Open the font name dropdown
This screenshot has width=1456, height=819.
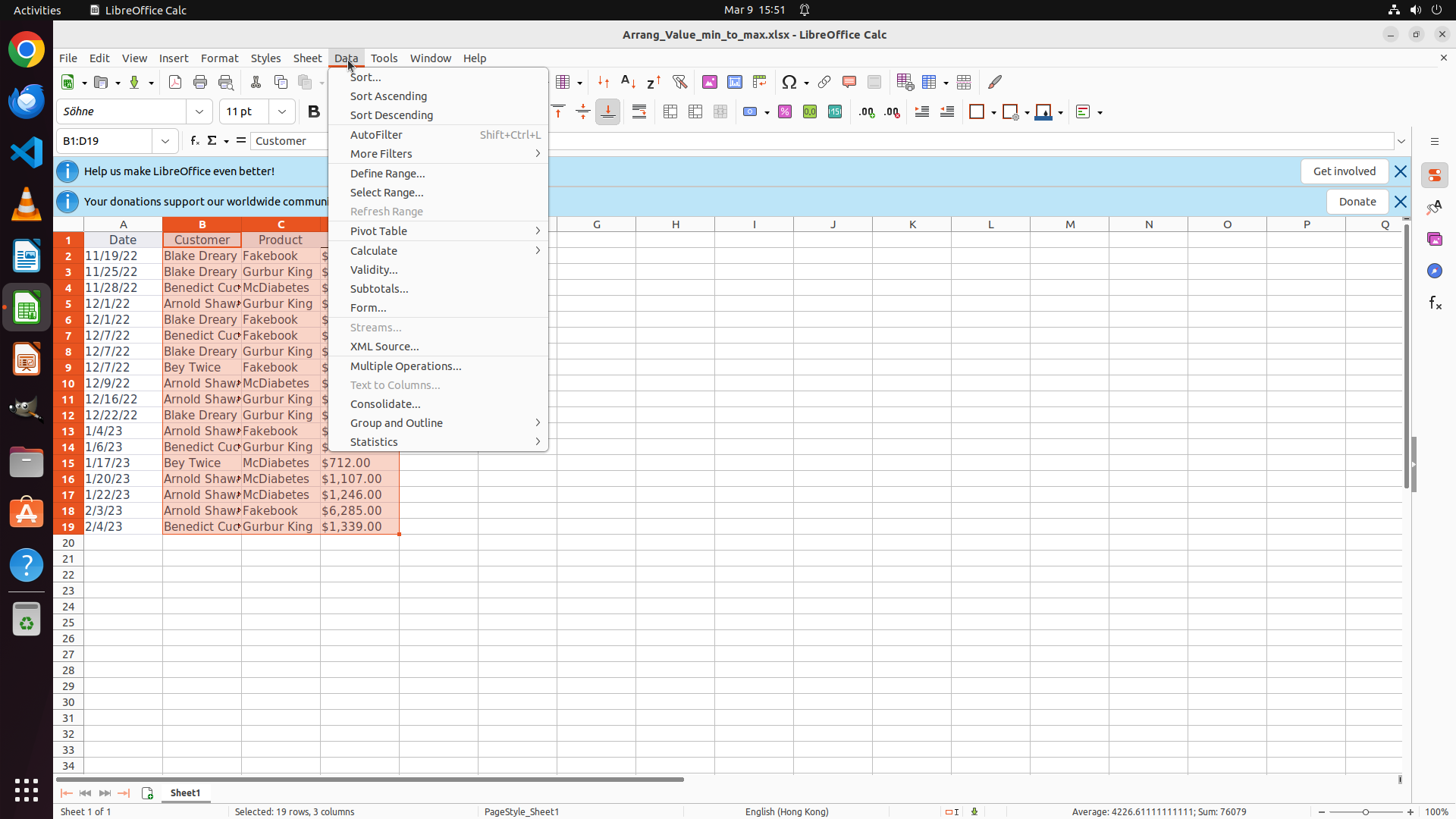[199, 111]
